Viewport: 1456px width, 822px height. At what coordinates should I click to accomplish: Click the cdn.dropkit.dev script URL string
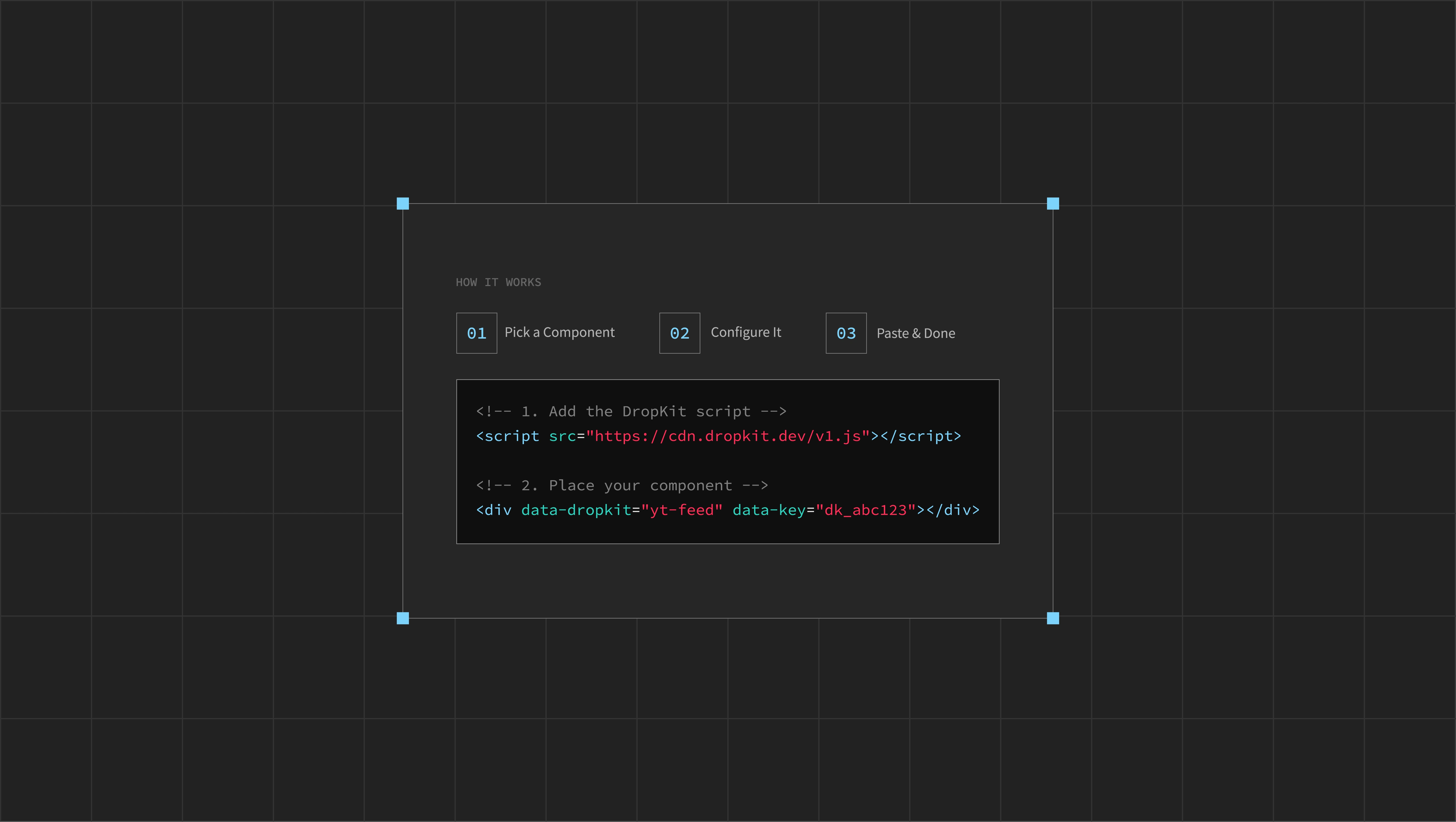pyautogui.click(x=728, y=436)
